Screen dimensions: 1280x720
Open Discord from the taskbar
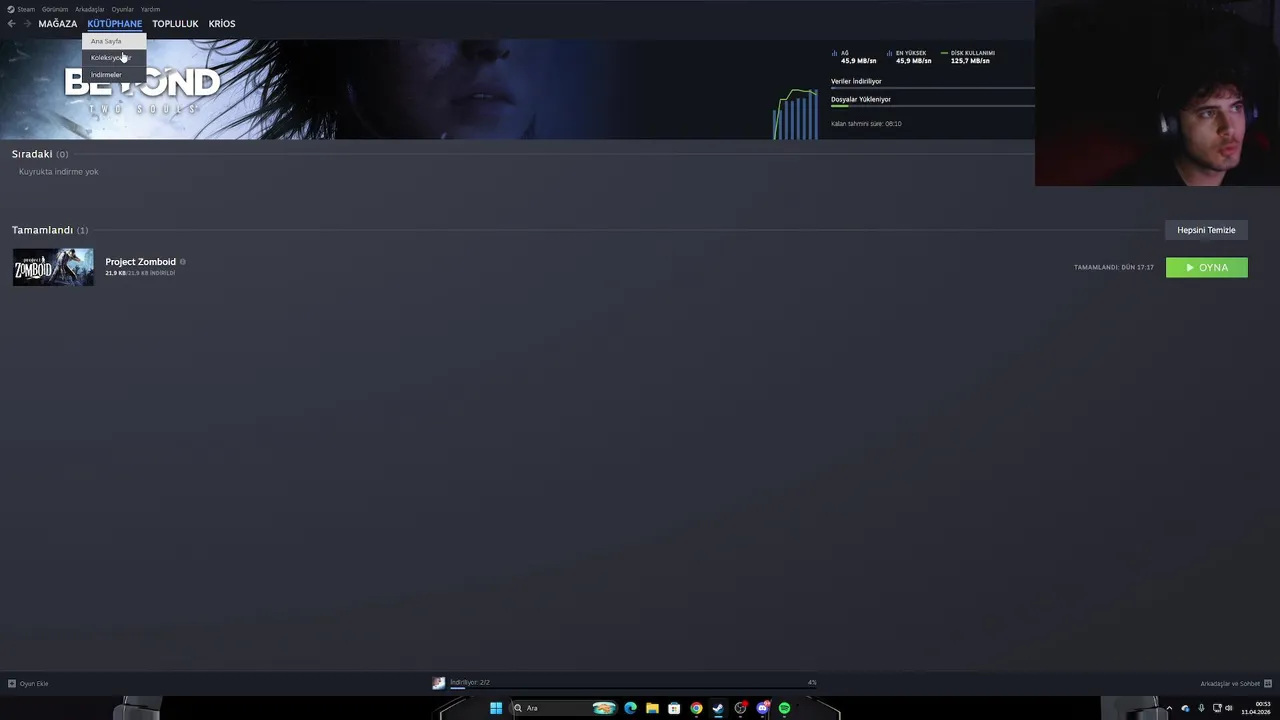763,708
